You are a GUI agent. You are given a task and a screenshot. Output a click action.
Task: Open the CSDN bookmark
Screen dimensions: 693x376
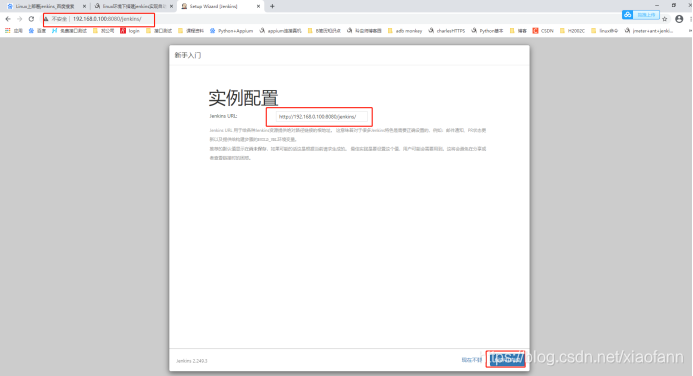(543, 31)
